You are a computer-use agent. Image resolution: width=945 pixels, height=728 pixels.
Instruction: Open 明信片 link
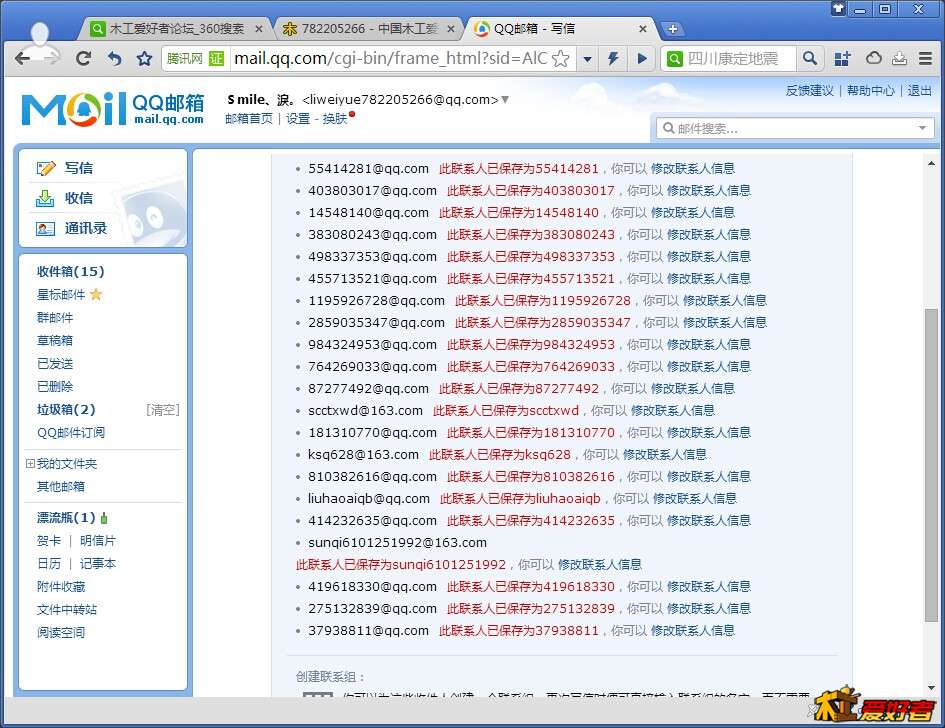tap(98, 541)
